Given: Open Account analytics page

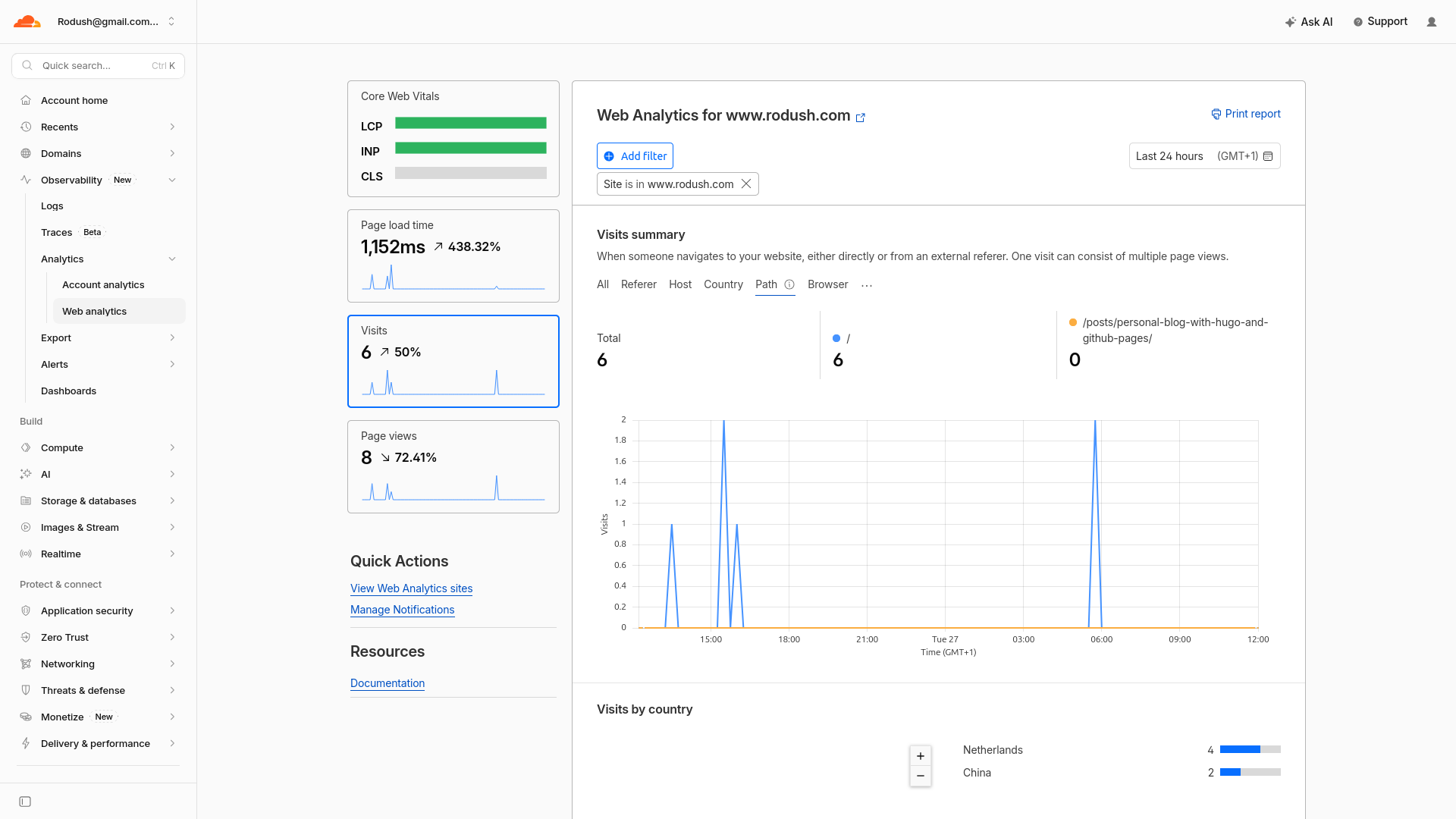Looking at the screenshot, I should pyautogui.click(x=103, y=285).
